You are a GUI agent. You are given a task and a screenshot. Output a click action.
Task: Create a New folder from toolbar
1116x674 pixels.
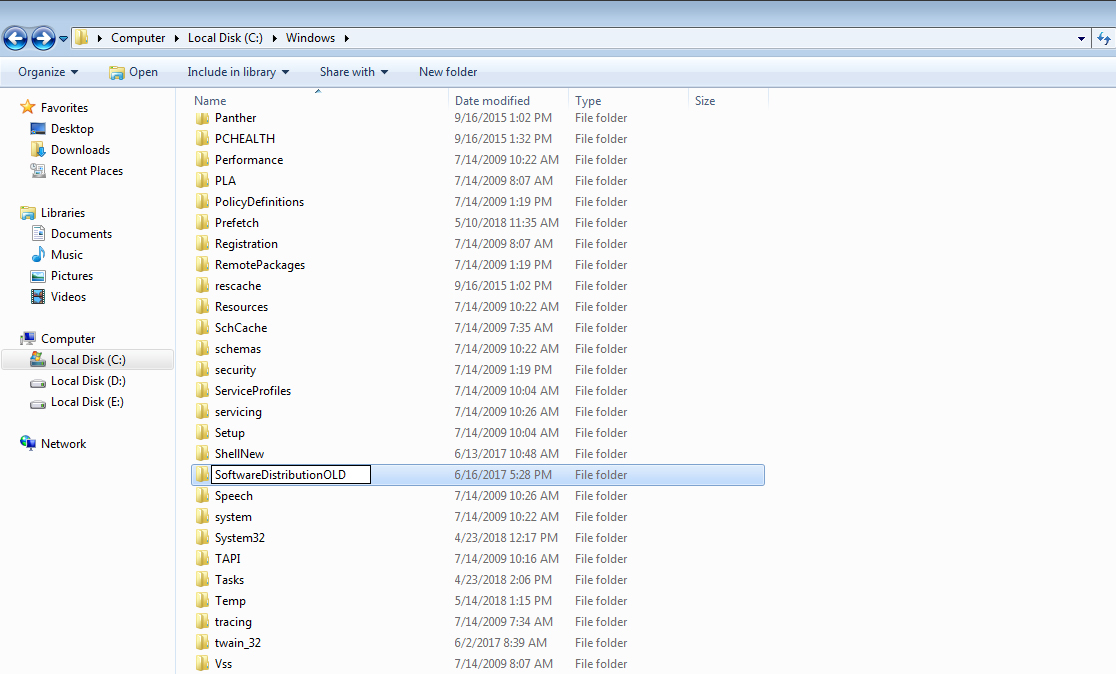pos(448,72)
